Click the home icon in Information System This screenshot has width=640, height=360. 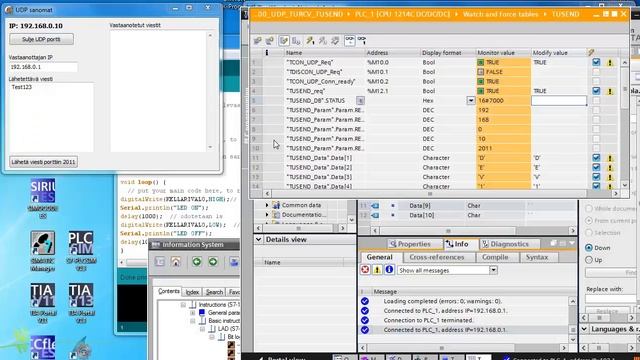[x=176, y=262]
